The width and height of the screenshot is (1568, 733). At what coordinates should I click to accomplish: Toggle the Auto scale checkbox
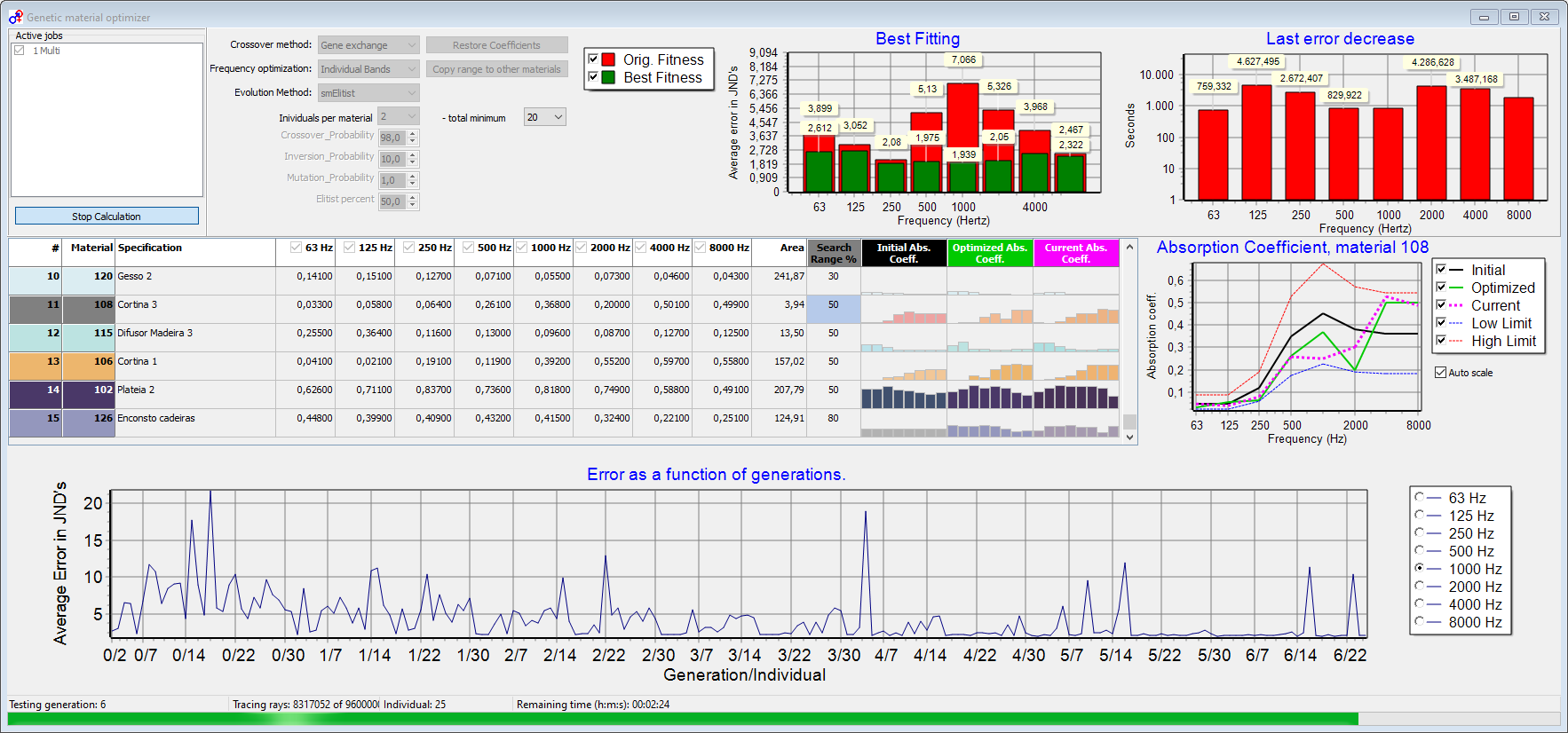click(1441, 373)
